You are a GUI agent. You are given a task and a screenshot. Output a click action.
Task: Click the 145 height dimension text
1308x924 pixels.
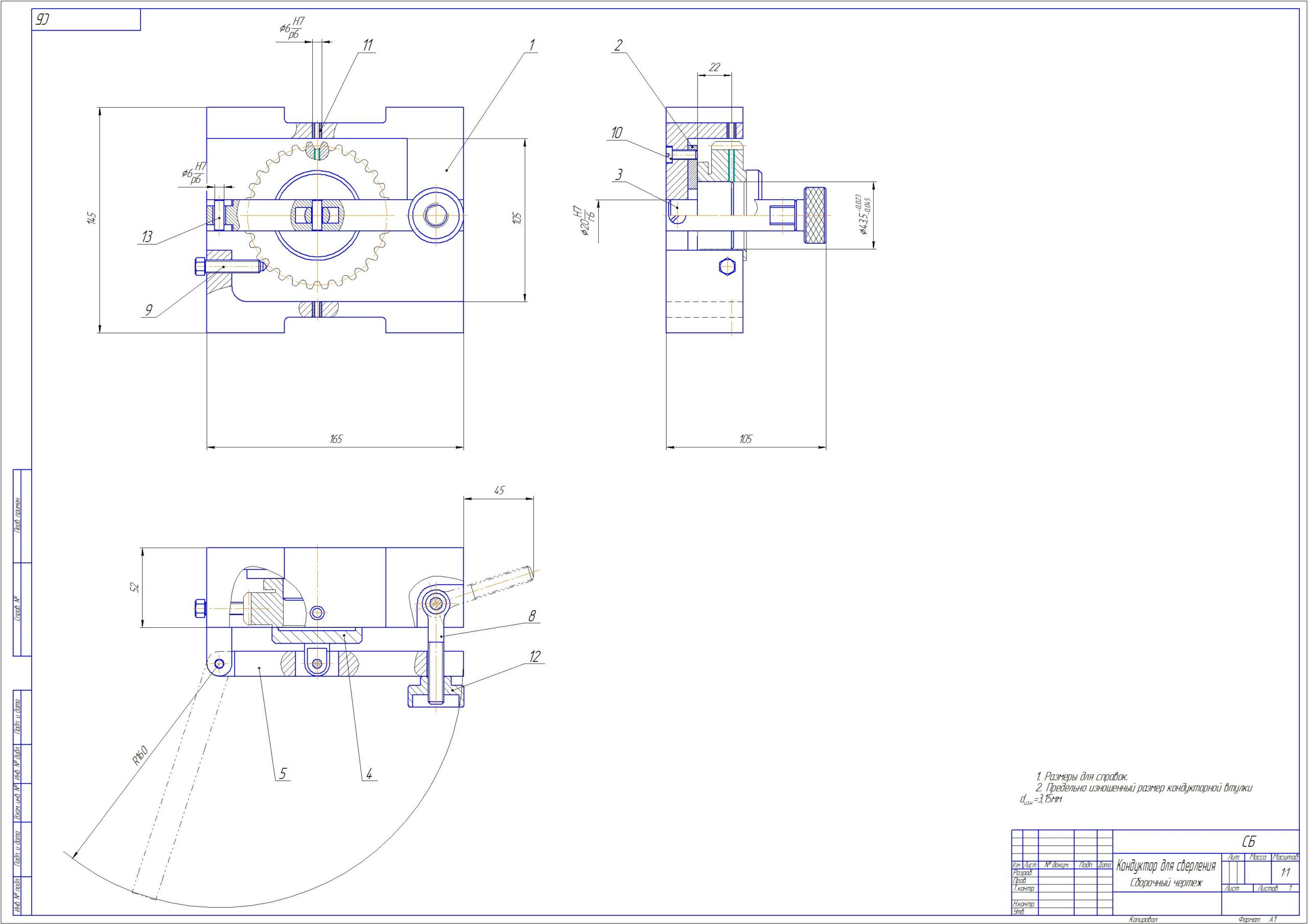[x=92, y=218]
